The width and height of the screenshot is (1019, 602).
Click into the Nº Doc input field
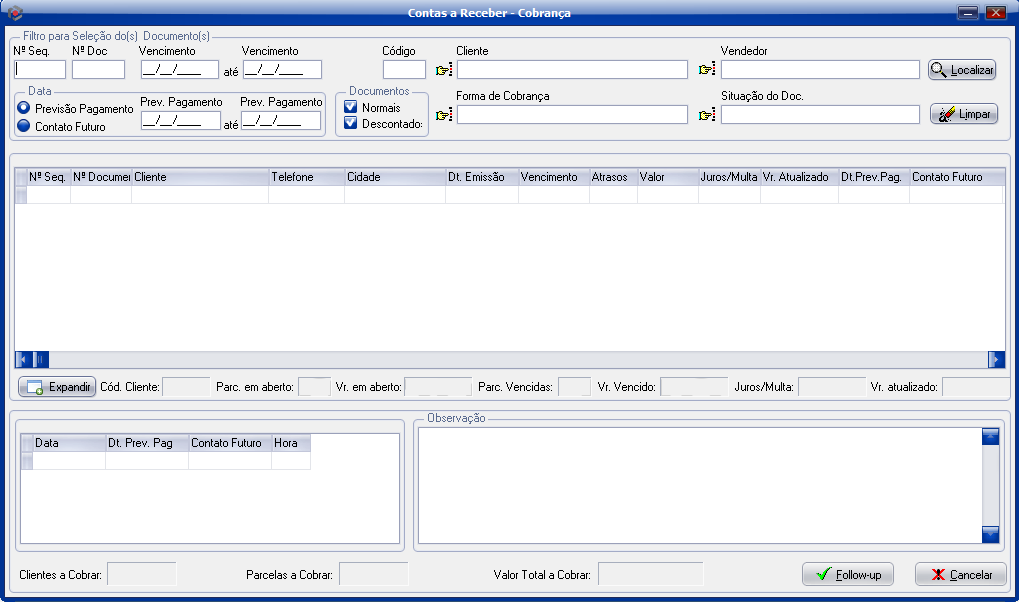point(98,70)
